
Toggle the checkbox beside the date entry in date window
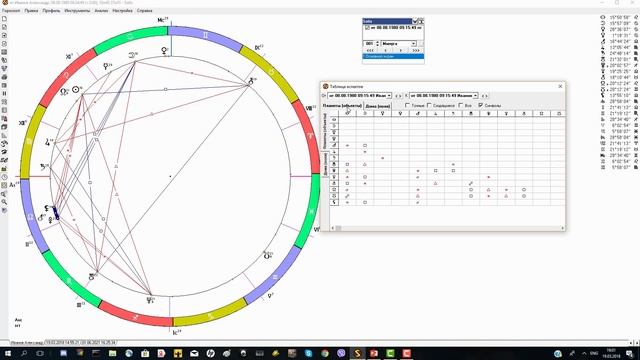pos(367,28)
